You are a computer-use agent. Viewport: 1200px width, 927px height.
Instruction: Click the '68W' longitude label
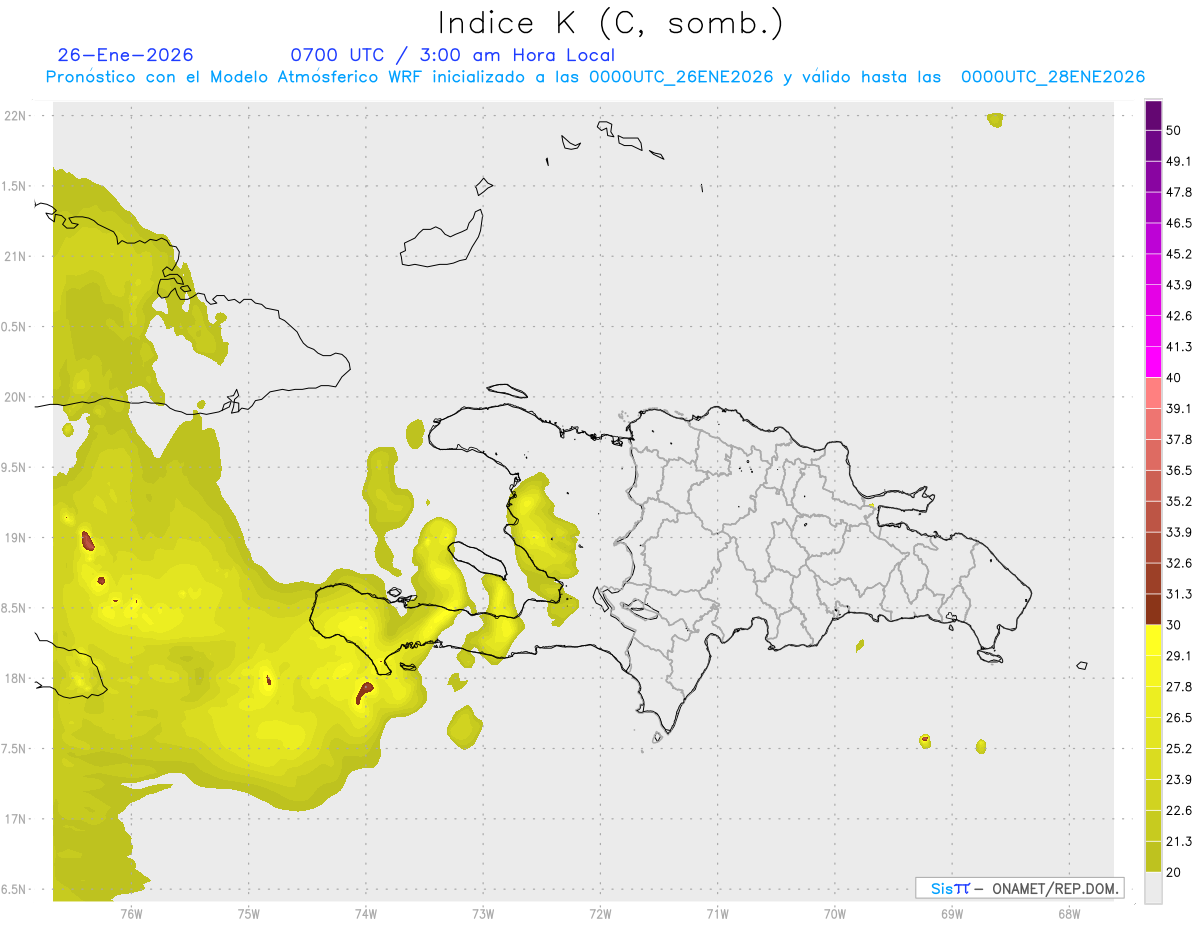point(1069,913)
